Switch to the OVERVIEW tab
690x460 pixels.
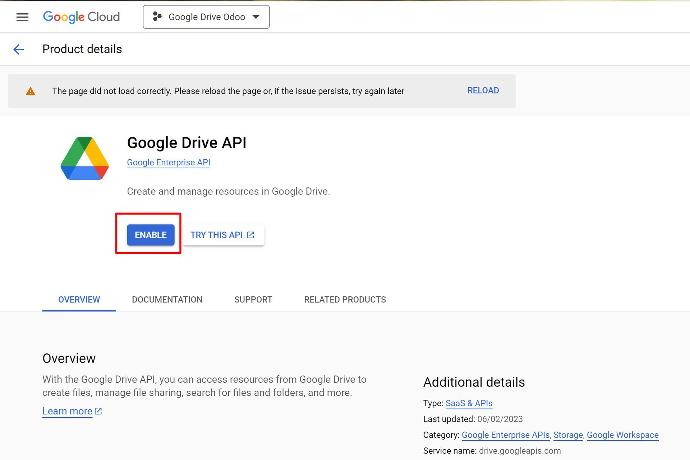pos(79,299)
